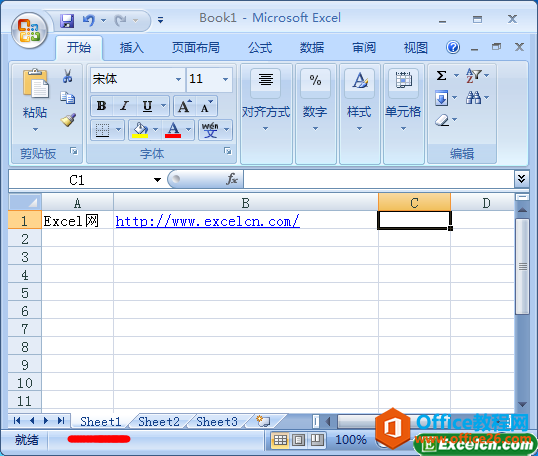Image resolution: width=538 pixels, height=456 pixels.
Task: Switch to Page Break Preview button
Action: point(317,440)
